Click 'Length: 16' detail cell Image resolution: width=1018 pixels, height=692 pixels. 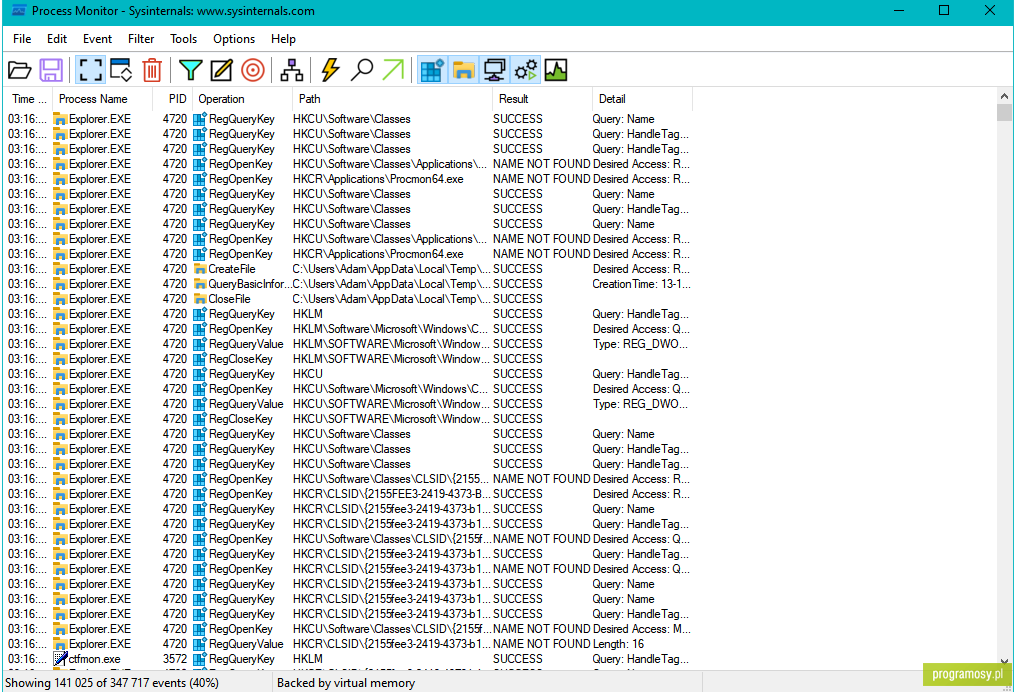[618, 644]
